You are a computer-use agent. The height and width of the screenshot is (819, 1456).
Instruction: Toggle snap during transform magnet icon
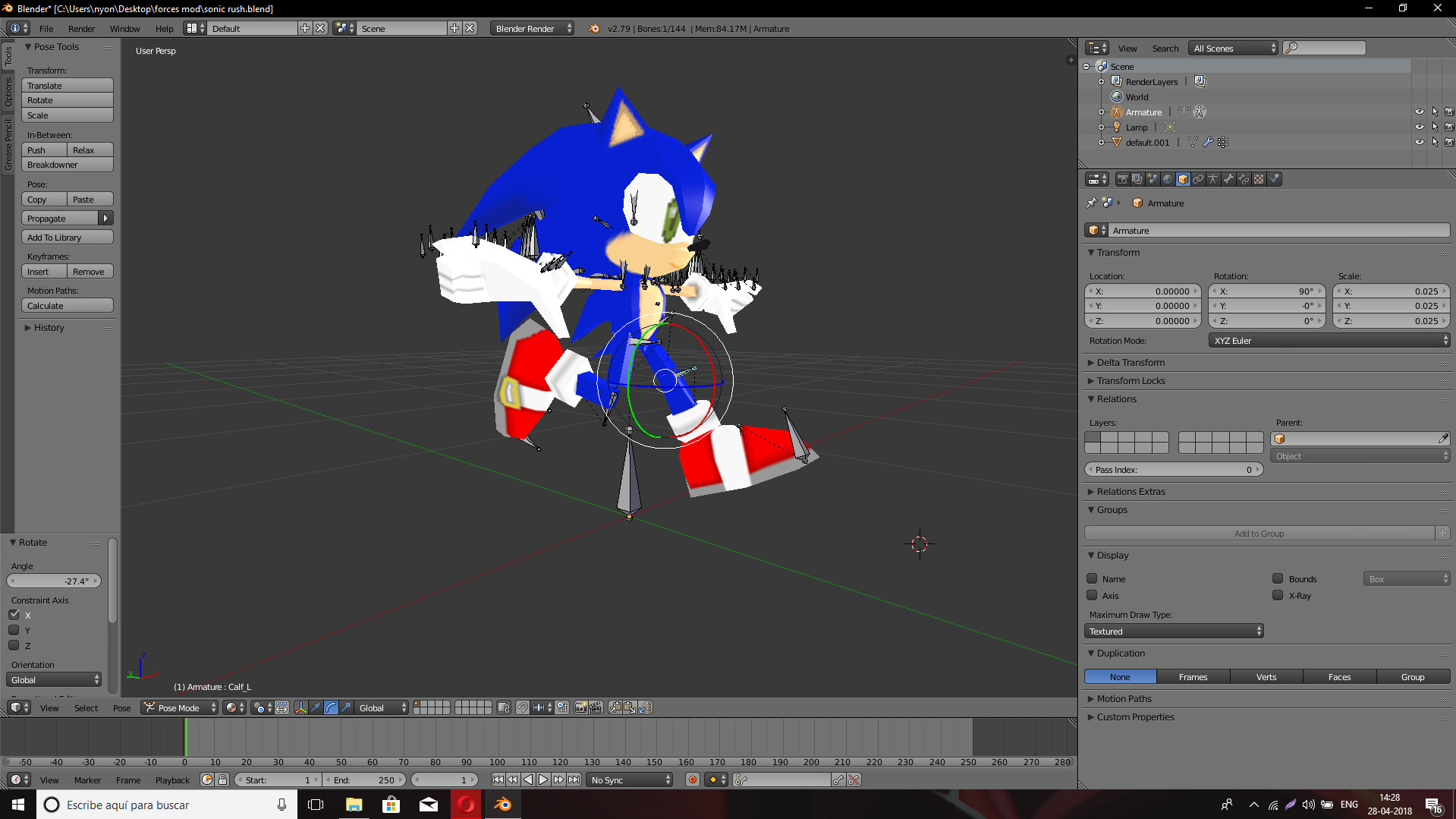(x=523, y=707)
